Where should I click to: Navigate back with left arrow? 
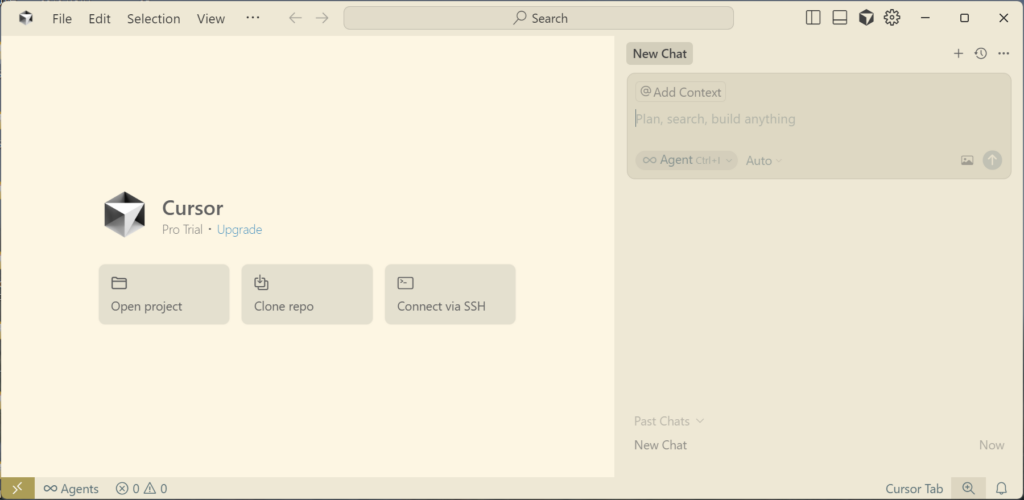pyautogui.click(x=295, y=18)
